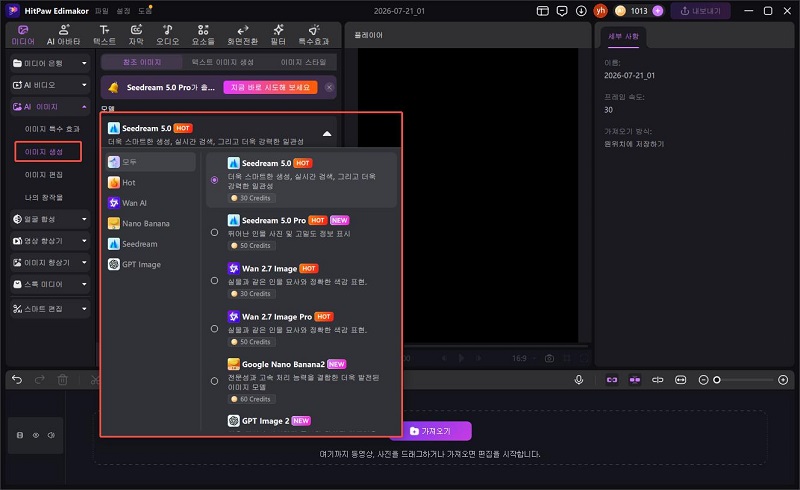The image size is (800, 490).
Task: Click the 가져오기 import button
Action: click(x=430, y=431)
